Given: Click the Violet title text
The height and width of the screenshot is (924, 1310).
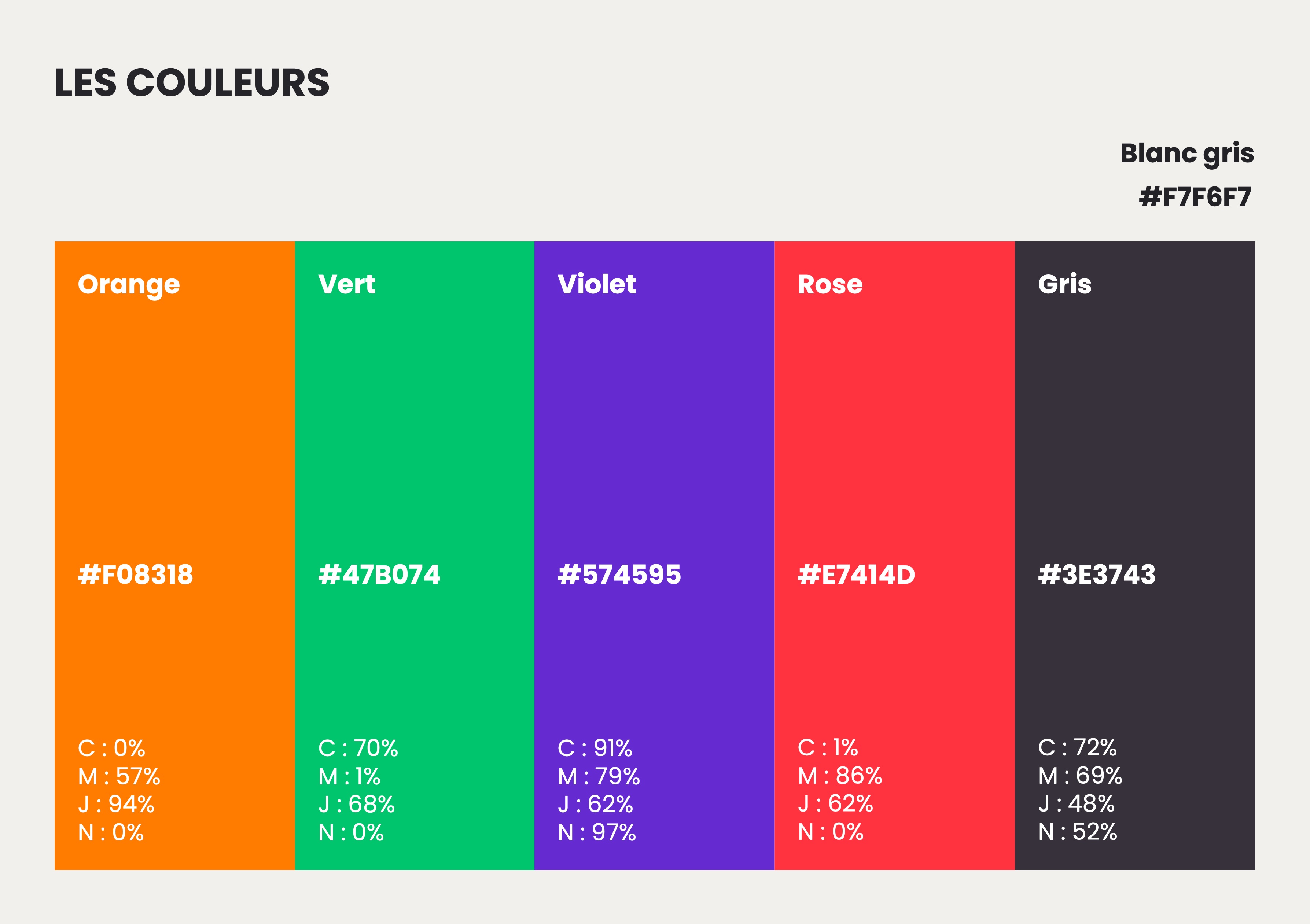Looking at the screenshot, I should pos(597,284).
